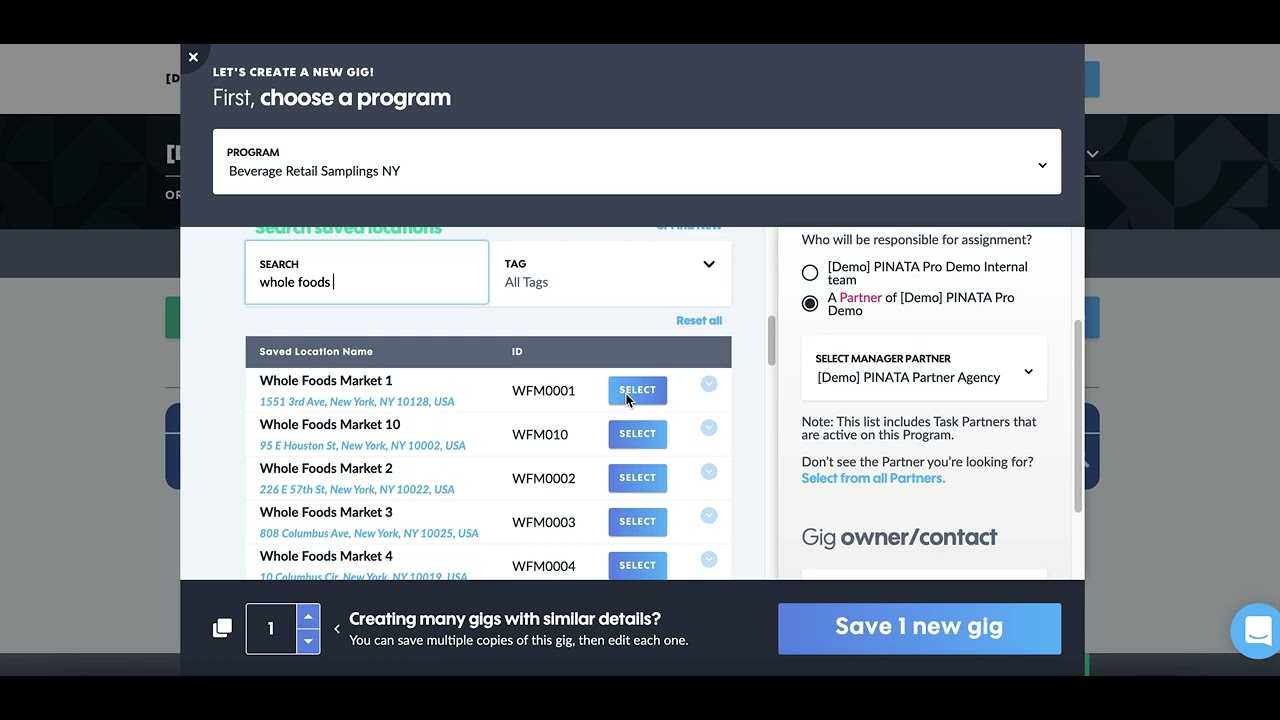
Task: Click Save 1 new gig button
Action: click(919, 628)
